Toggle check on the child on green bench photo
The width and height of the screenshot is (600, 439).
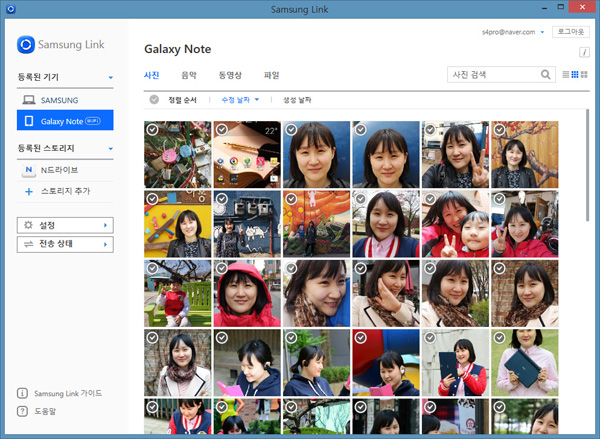click(152, 268)
